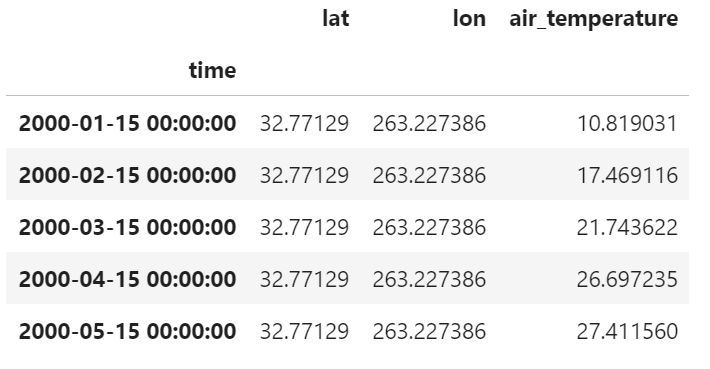Click the air_temperature column header
Viewport: 710px width, 369px height.
point(594,19)
